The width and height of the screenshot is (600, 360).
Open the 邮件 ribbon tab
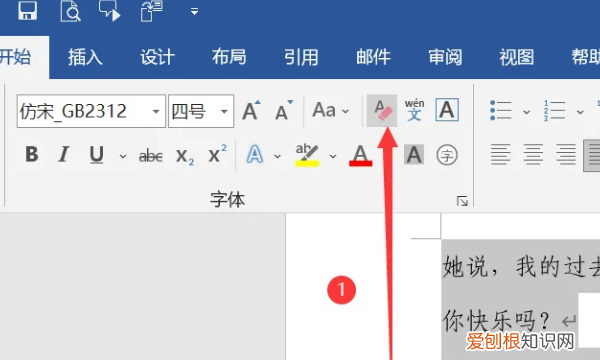(373, 57)
